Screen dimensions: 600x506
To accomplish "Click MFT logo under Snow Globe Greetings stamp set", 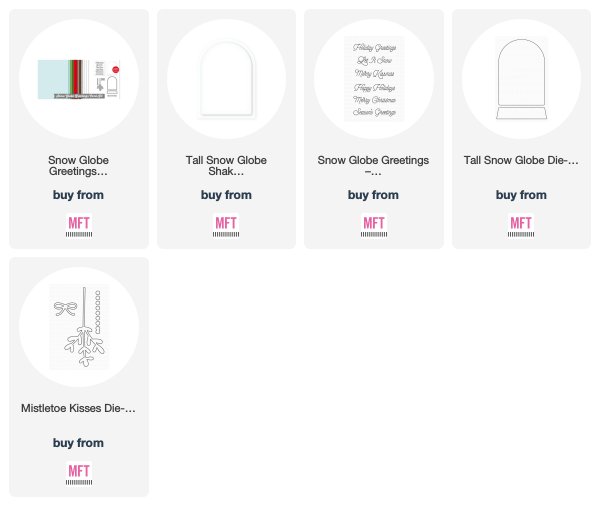I will point(373,226).
